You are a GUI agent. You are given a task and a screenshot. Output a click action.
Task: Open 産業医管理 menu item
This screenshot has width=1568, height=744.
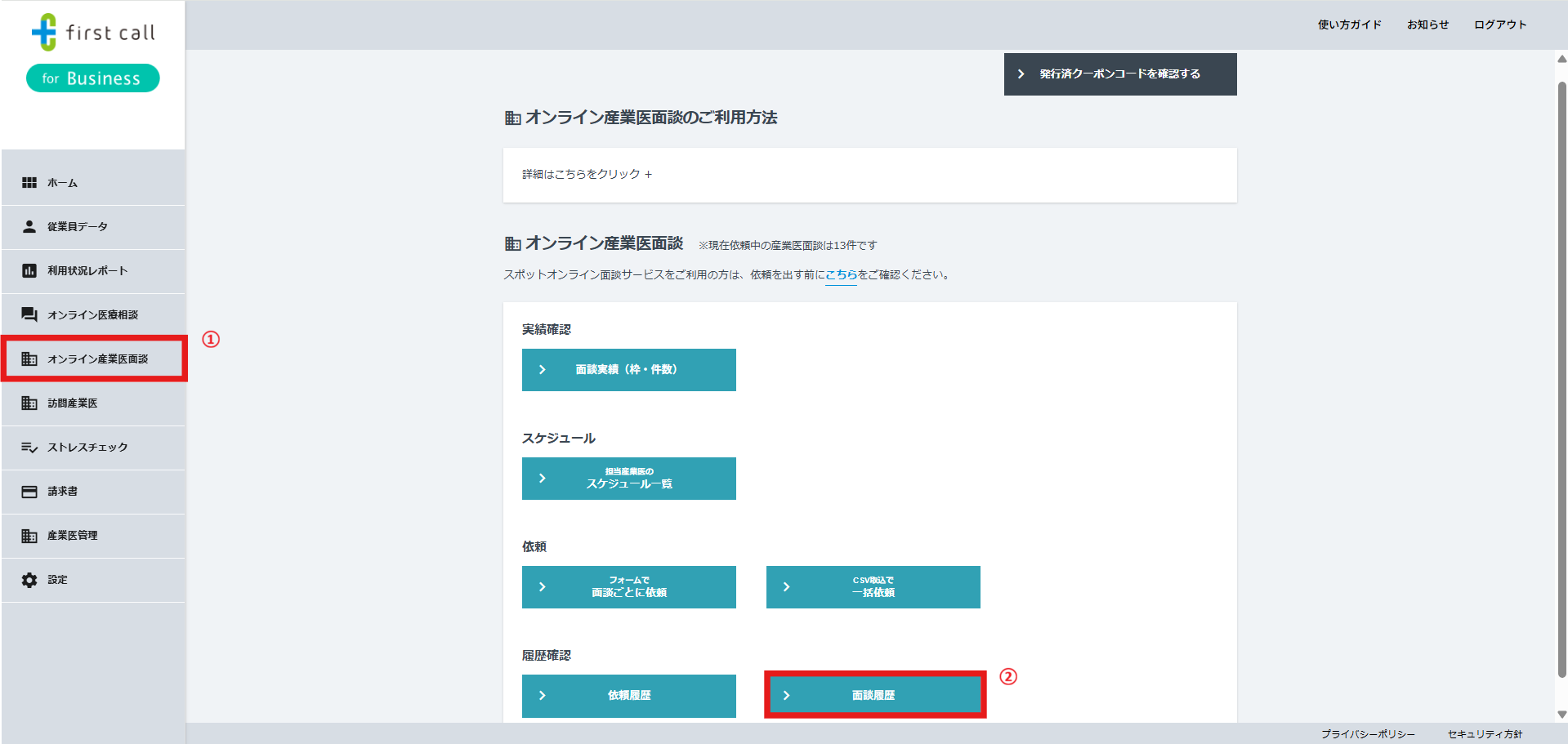click(93, 536)
